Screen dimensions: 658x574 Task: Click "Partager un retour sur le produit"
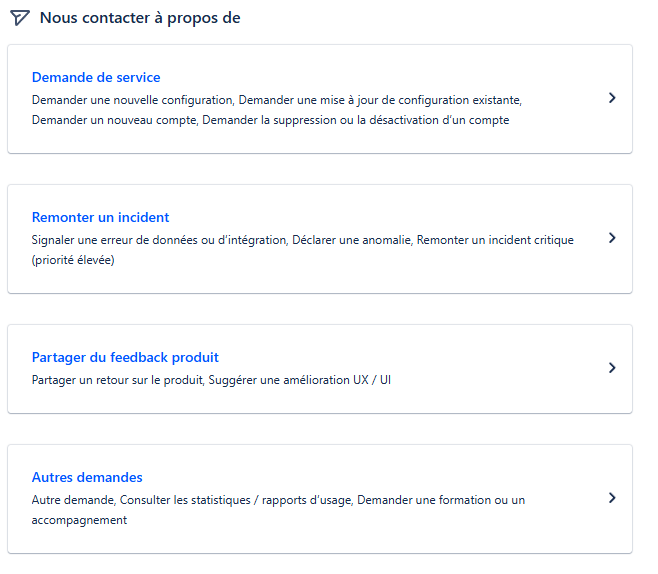click(116, 380)
